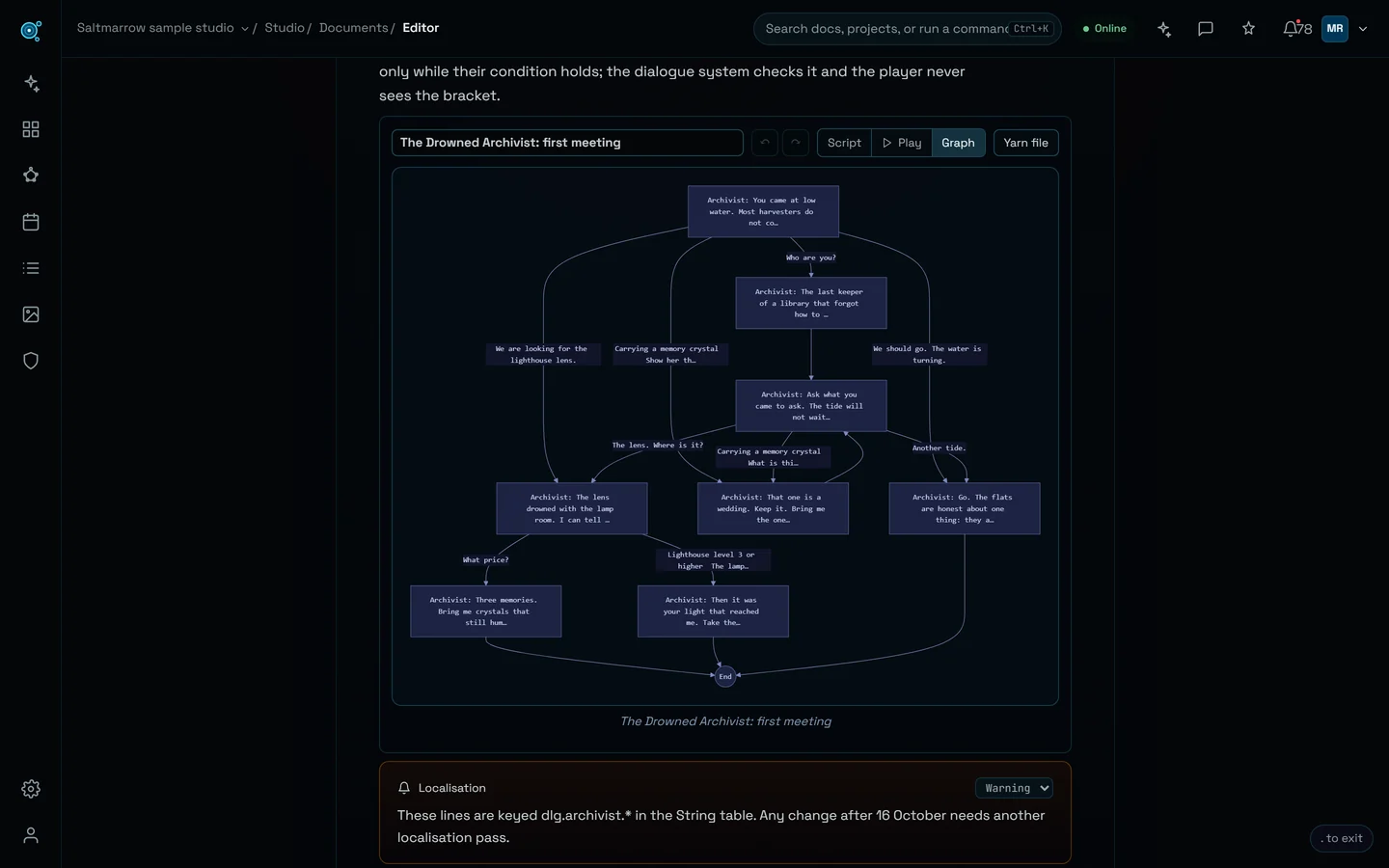Viewport: 1389px width, 868px height.
Task: Open the settings gear in sidebar
Action: [31, 789]
